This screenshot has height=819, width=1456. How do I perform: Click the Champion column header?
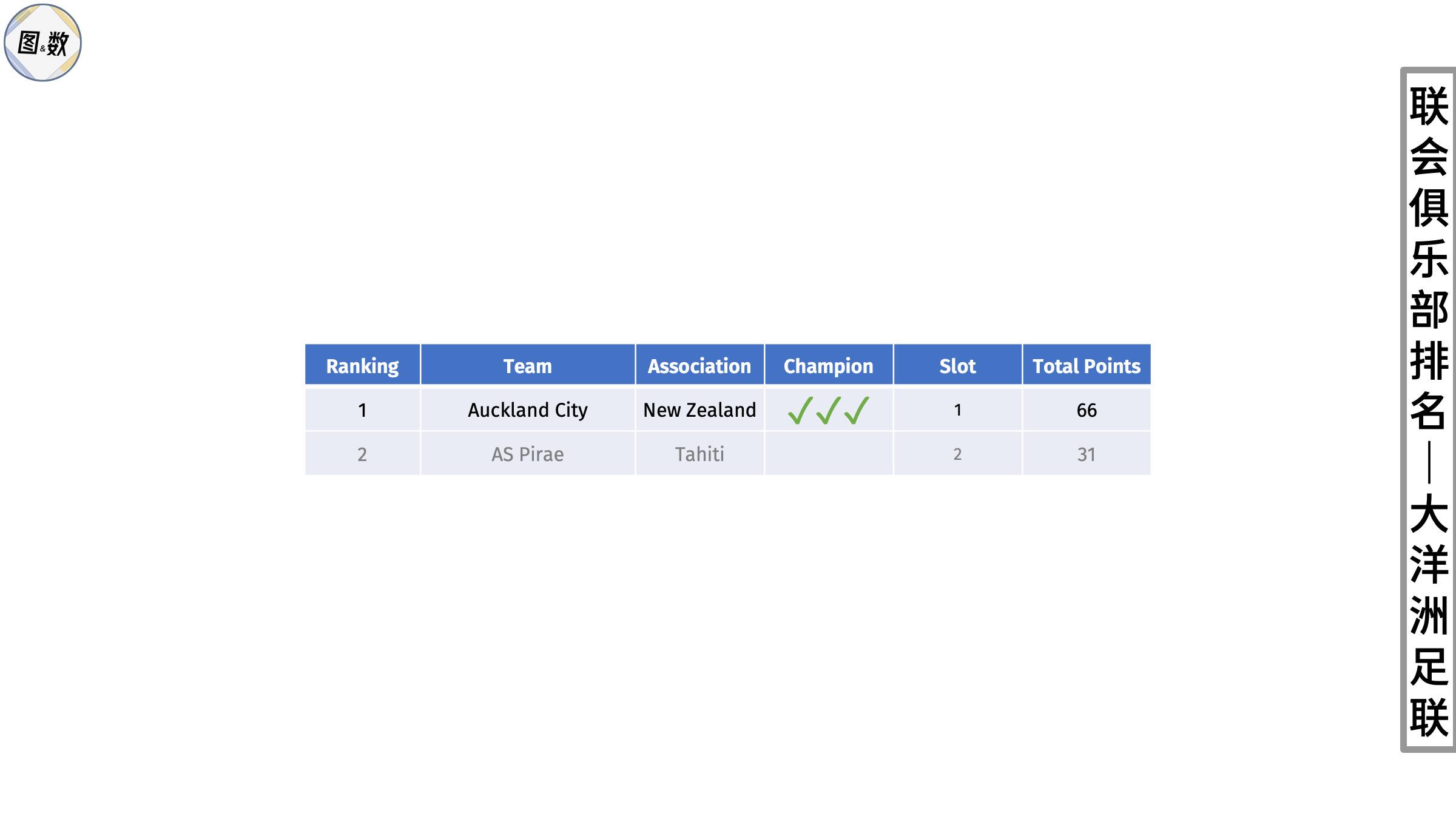pos(829,365)
